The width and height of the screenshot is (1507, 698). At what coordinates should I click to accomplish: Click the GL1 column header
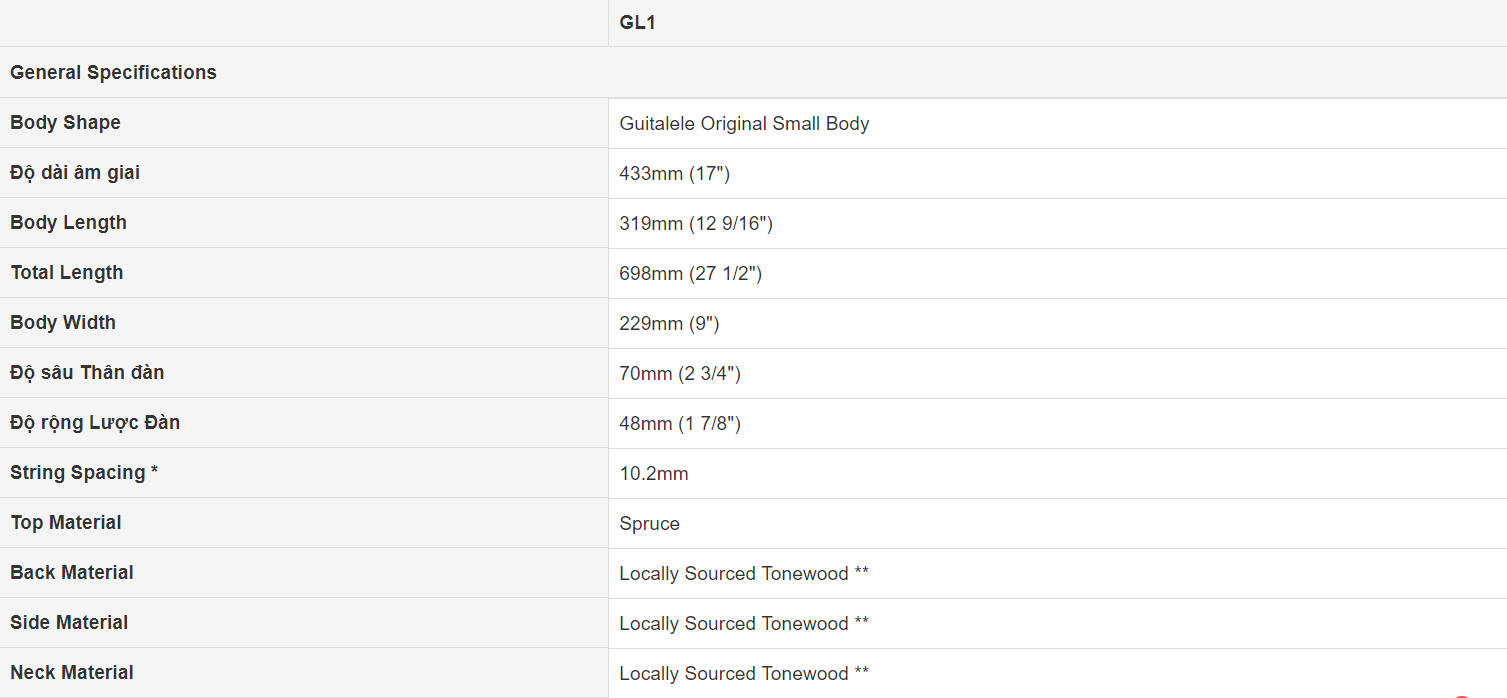pyautogui.click(x=637, y=23)
